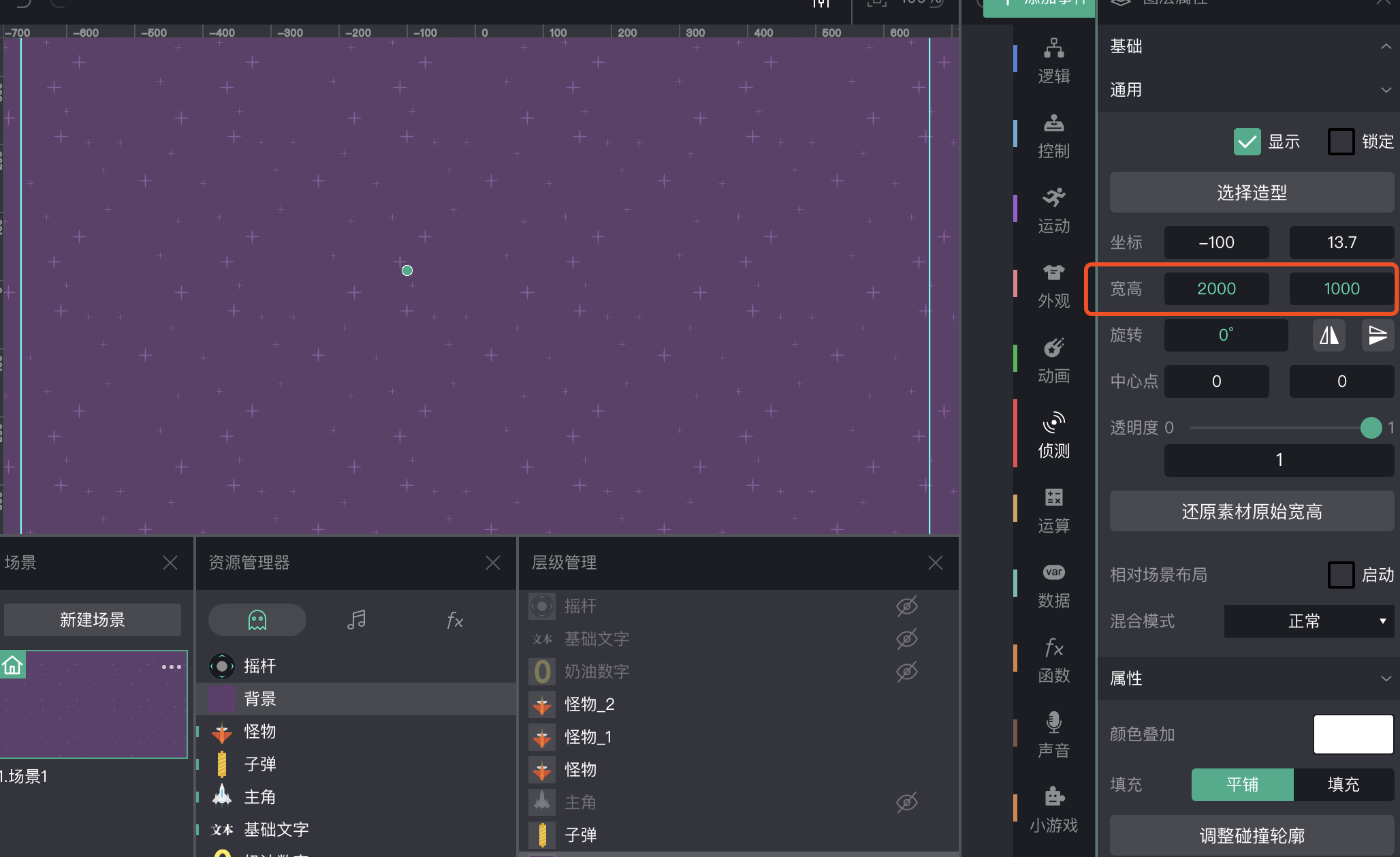The image size is (1400, 857).
Task: Close the 层级管理 panel
Action: click(x=936, y=563)
